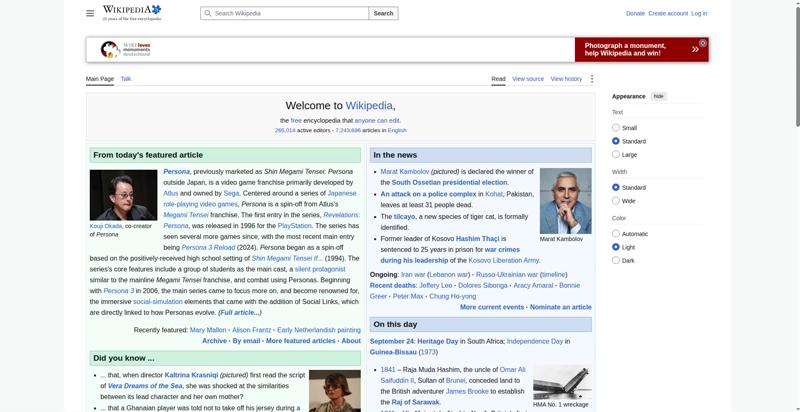The image size is (800, 412).
Task: Open the Kosovo Liberation Army link
Action: coord(504,260)
